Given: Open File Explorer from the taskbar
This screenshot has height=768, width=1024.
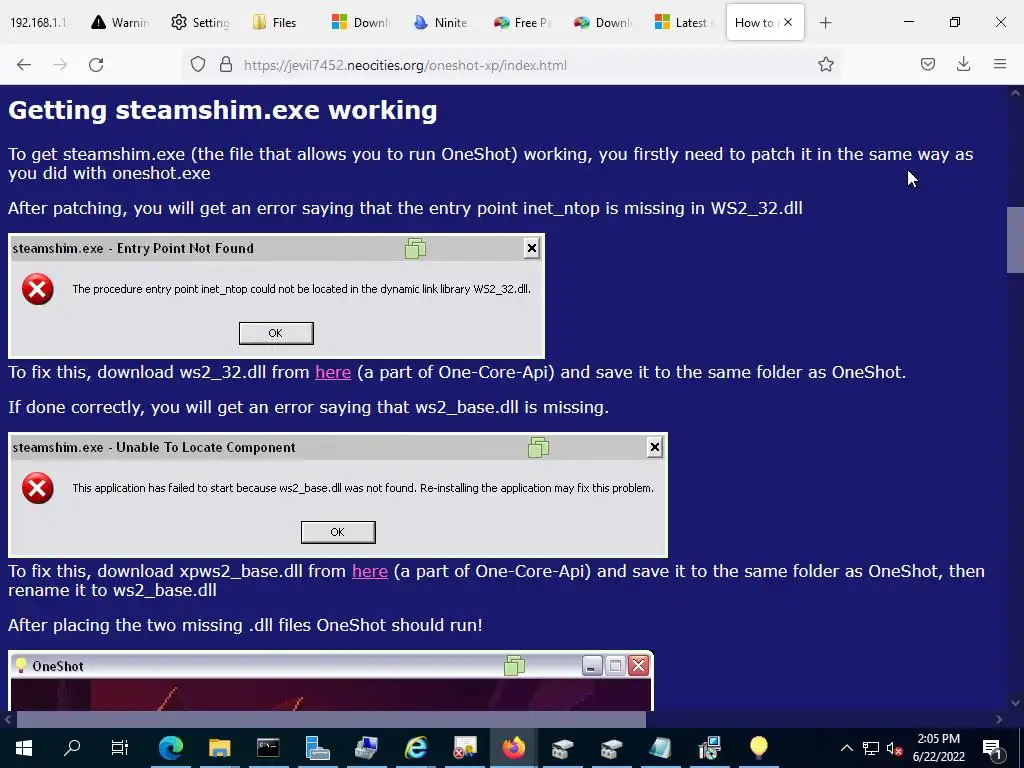Looking at the screenshot, I should coord(219,748).
